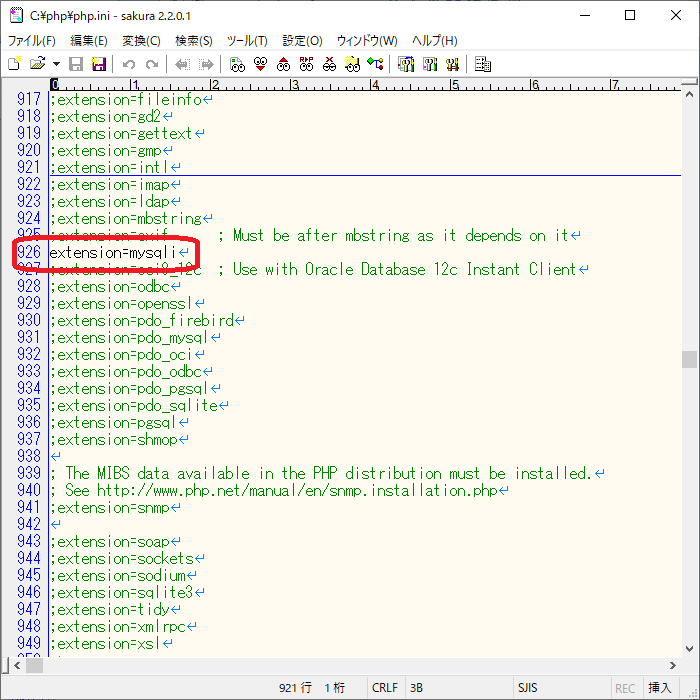Open the 検索(S) menu

[193, 41]
